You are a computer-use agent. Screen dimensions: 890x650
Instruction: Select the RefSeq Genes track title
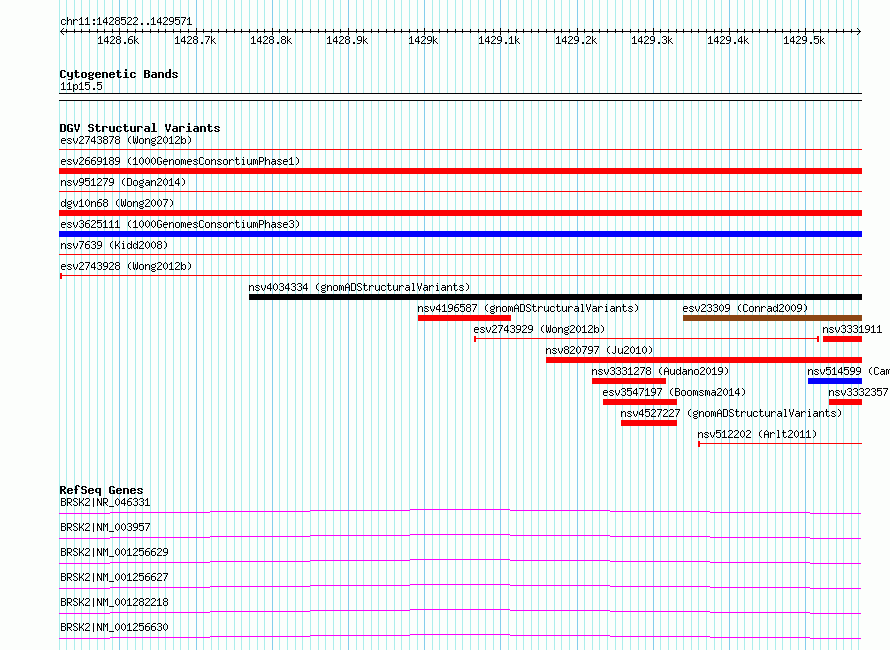point(102,490)
